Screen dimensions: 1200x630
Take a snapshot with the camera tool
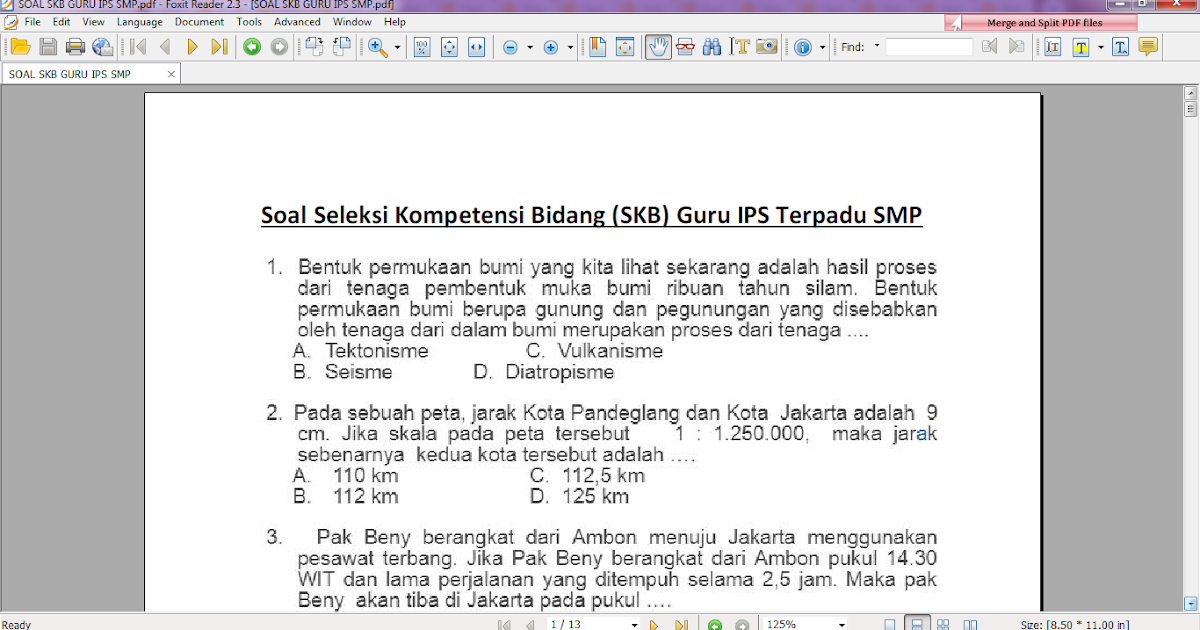[768, 46]
